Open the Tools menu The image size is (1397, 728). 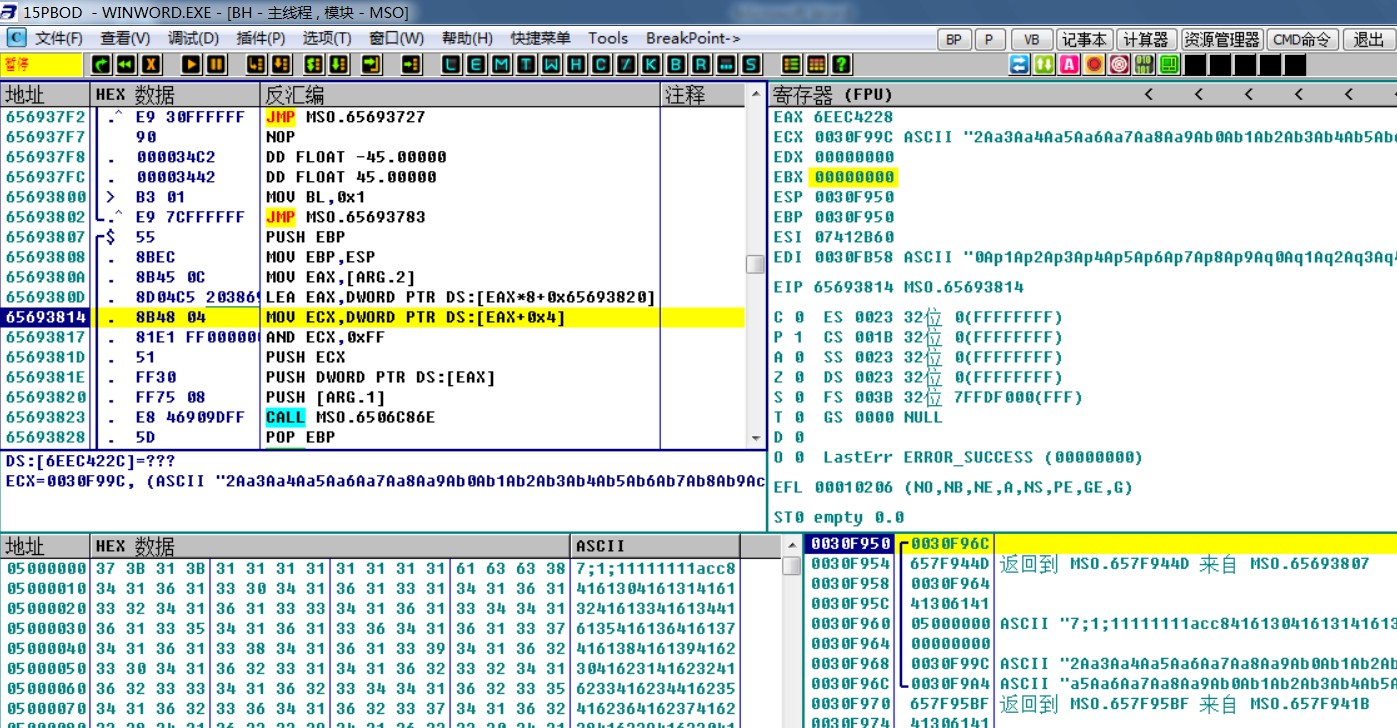click(608, 38)
